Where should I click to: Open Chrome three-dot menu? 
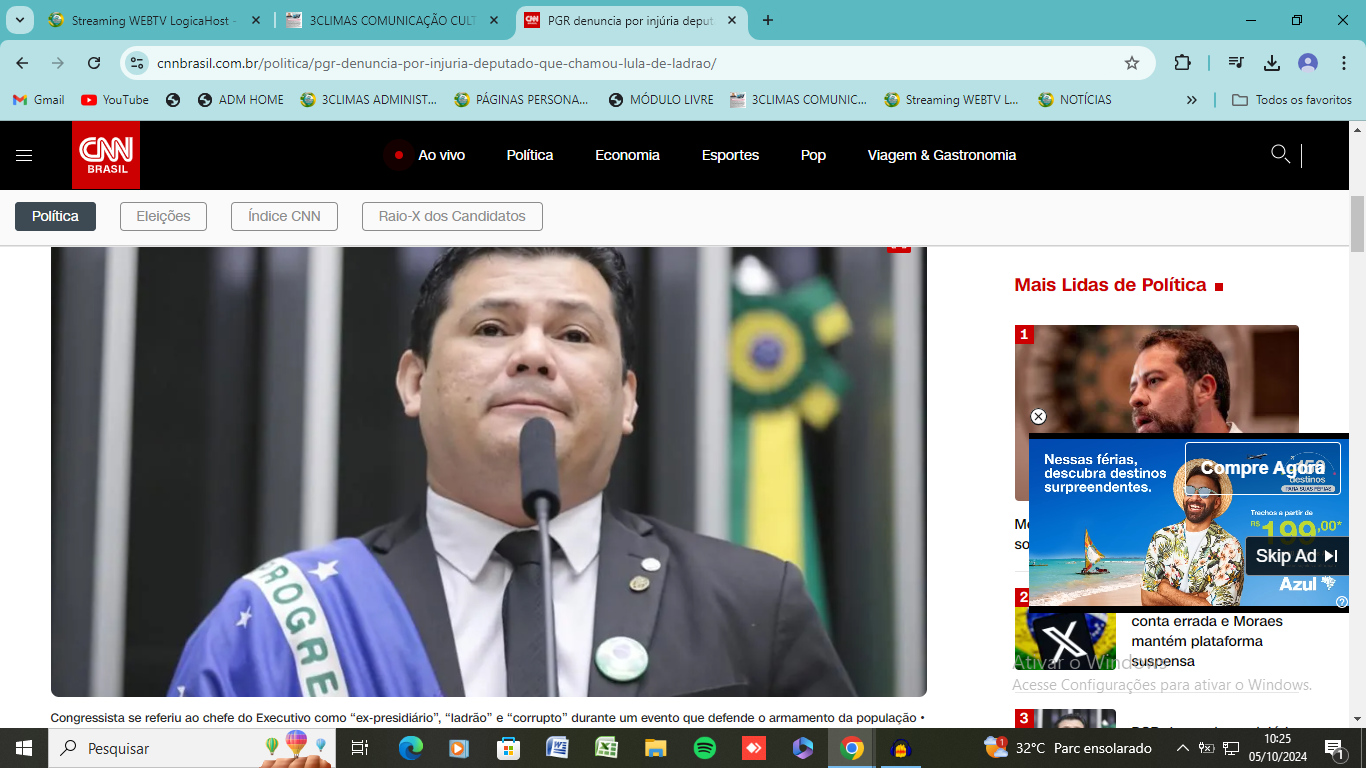pos(1343,63)
